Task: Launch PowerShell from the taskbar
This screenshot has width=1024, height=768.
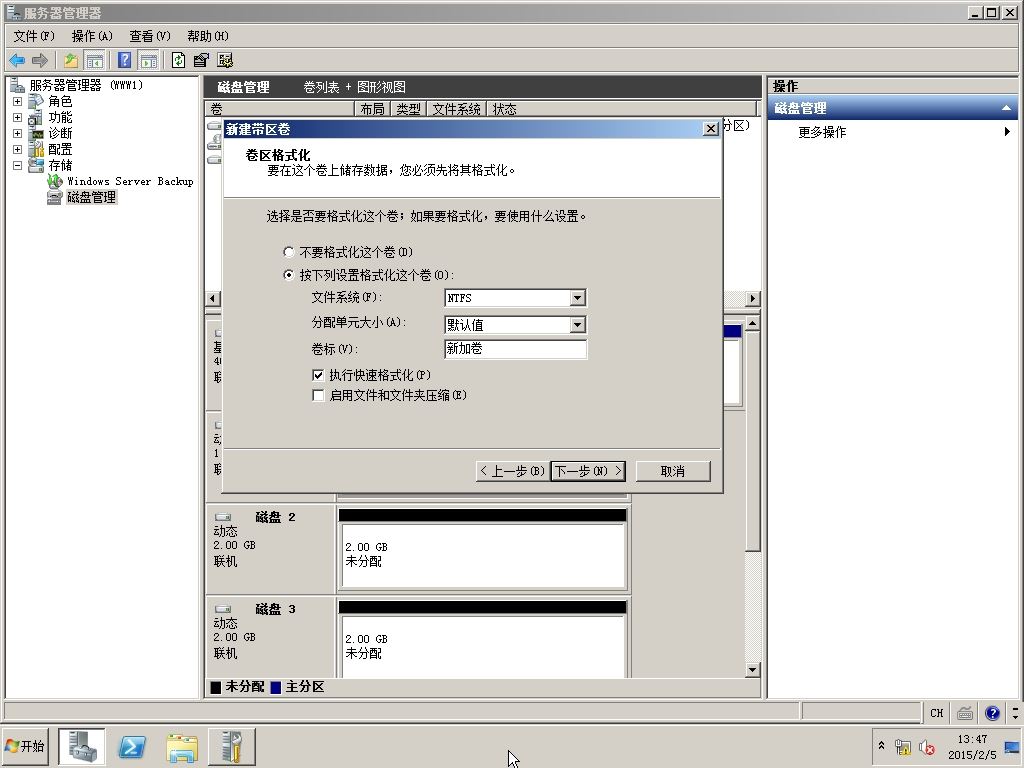Action: [x=132, y=747]
